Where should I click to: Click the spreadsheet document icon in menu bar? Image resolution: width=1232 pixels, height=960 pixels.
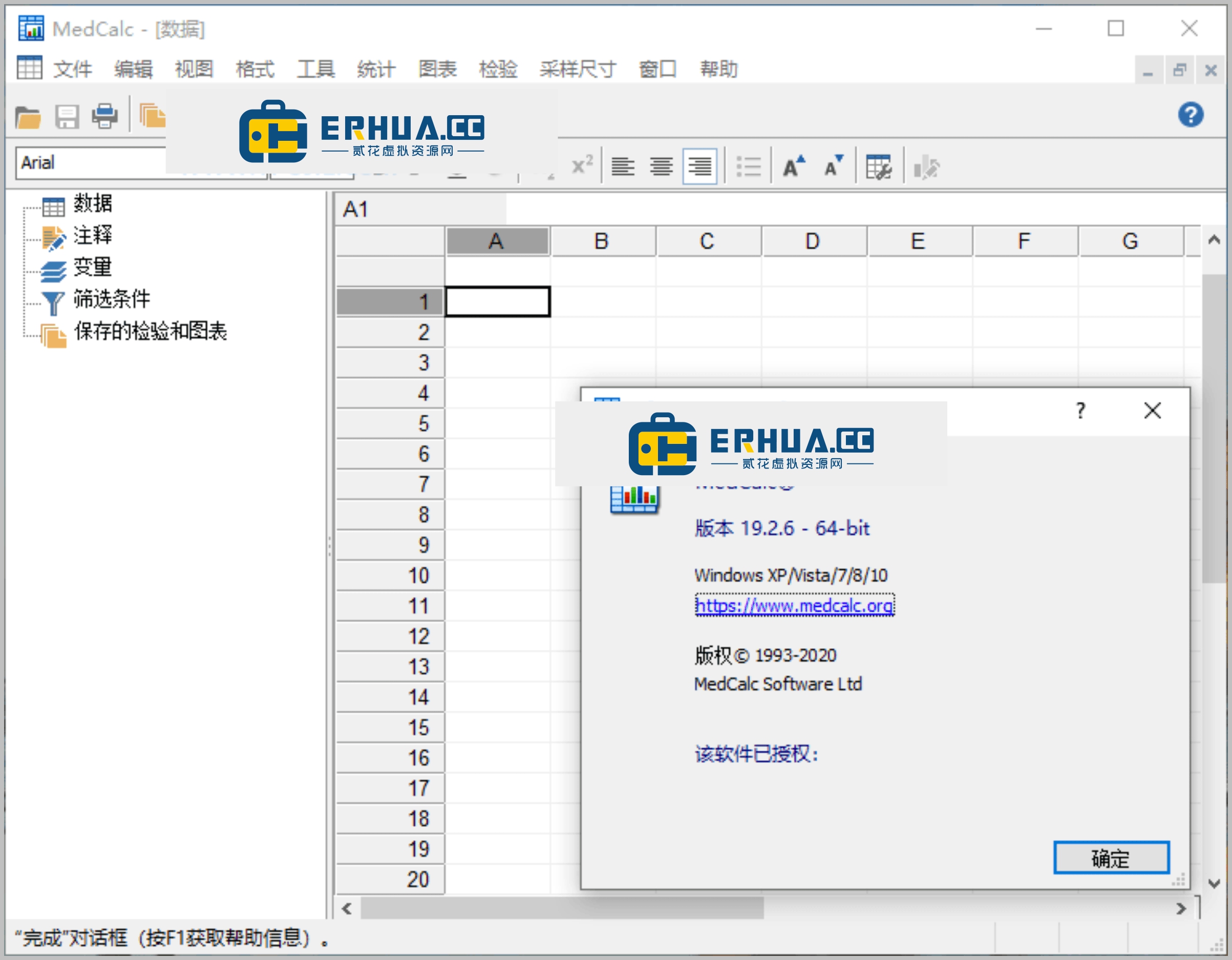pyautogui.click(x=29, y=68)
